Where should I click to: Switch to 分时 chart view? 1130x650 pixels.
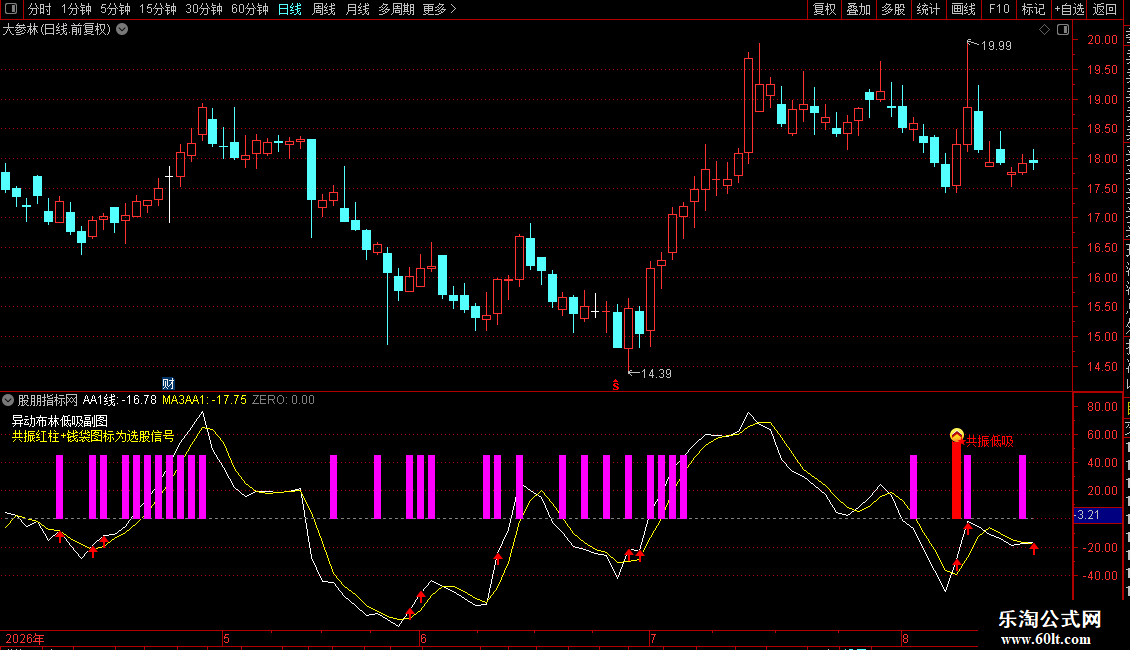40,9
